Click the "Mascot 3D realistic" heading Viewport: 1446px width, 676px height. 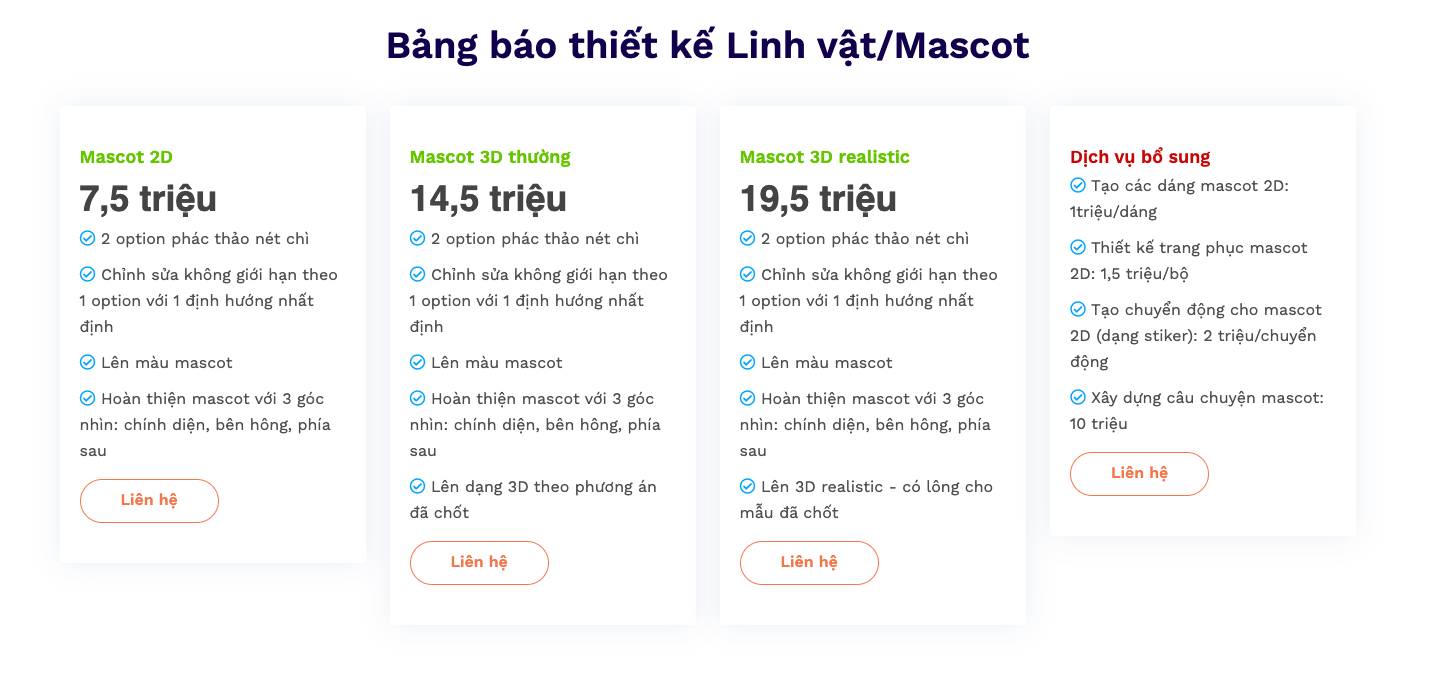click(824, 157)
